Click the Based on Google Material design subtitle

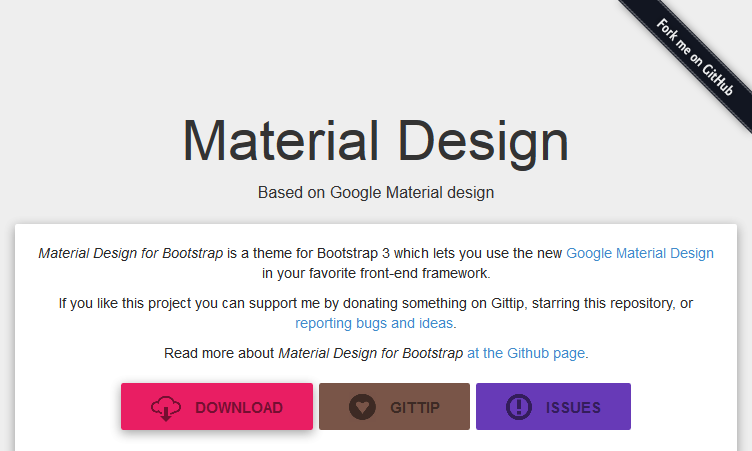pos(376,192)
